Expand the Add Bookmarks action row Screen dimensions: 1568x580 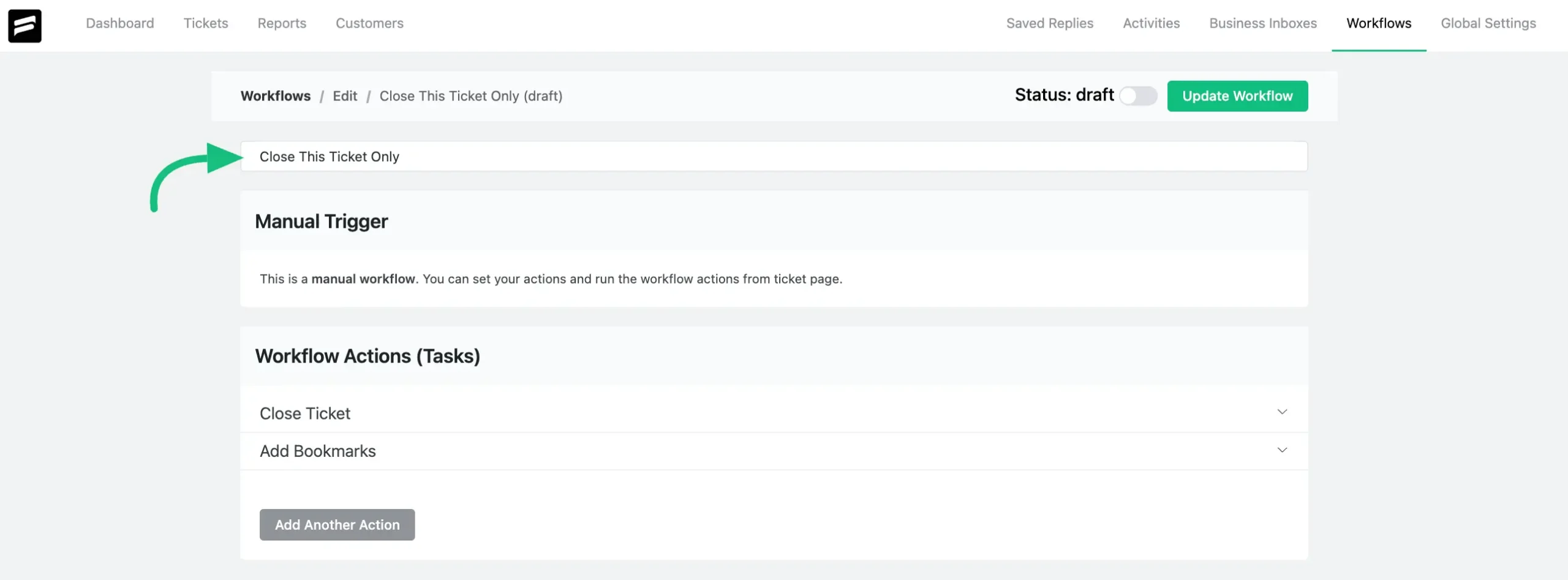[774, 451]
